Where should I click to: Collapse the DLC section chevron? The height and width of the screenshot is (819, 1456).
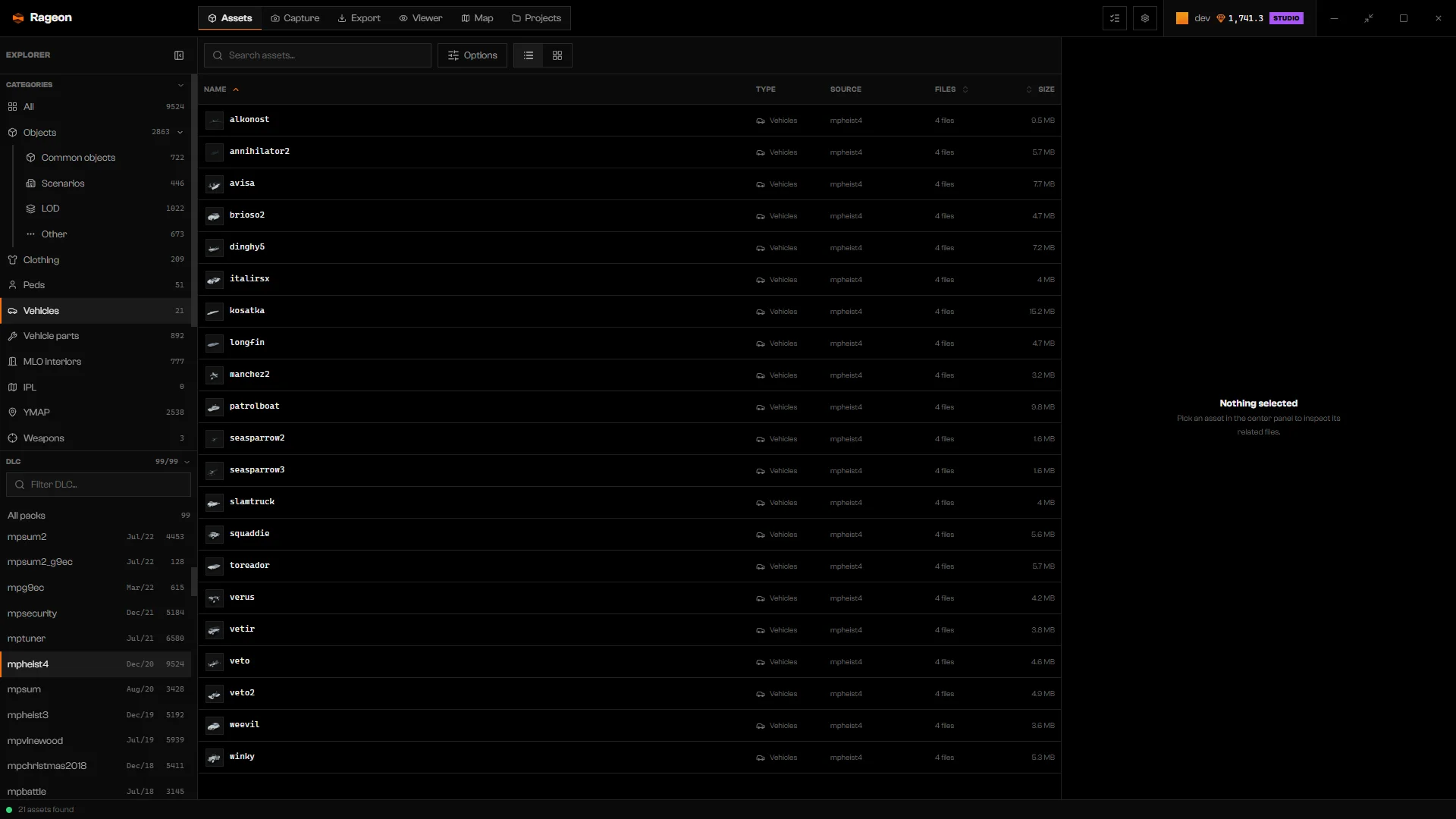pyautogui.click(x=187, y=462)
